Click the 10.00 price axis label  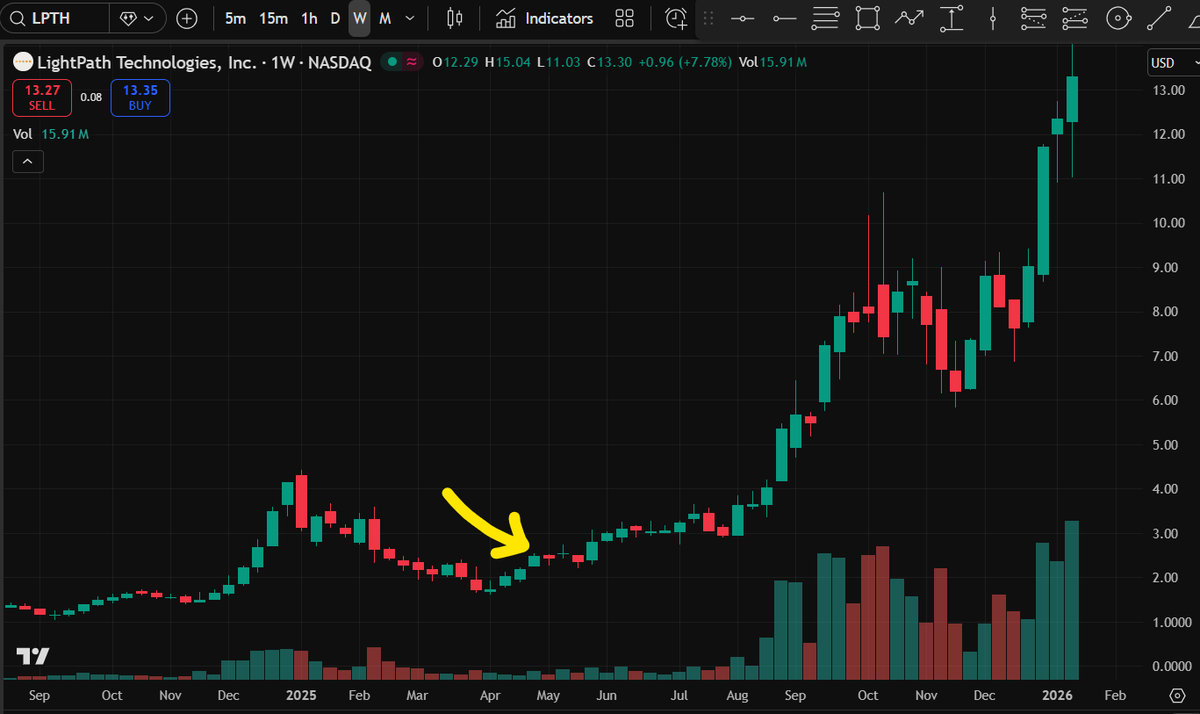click(1169, 223)
